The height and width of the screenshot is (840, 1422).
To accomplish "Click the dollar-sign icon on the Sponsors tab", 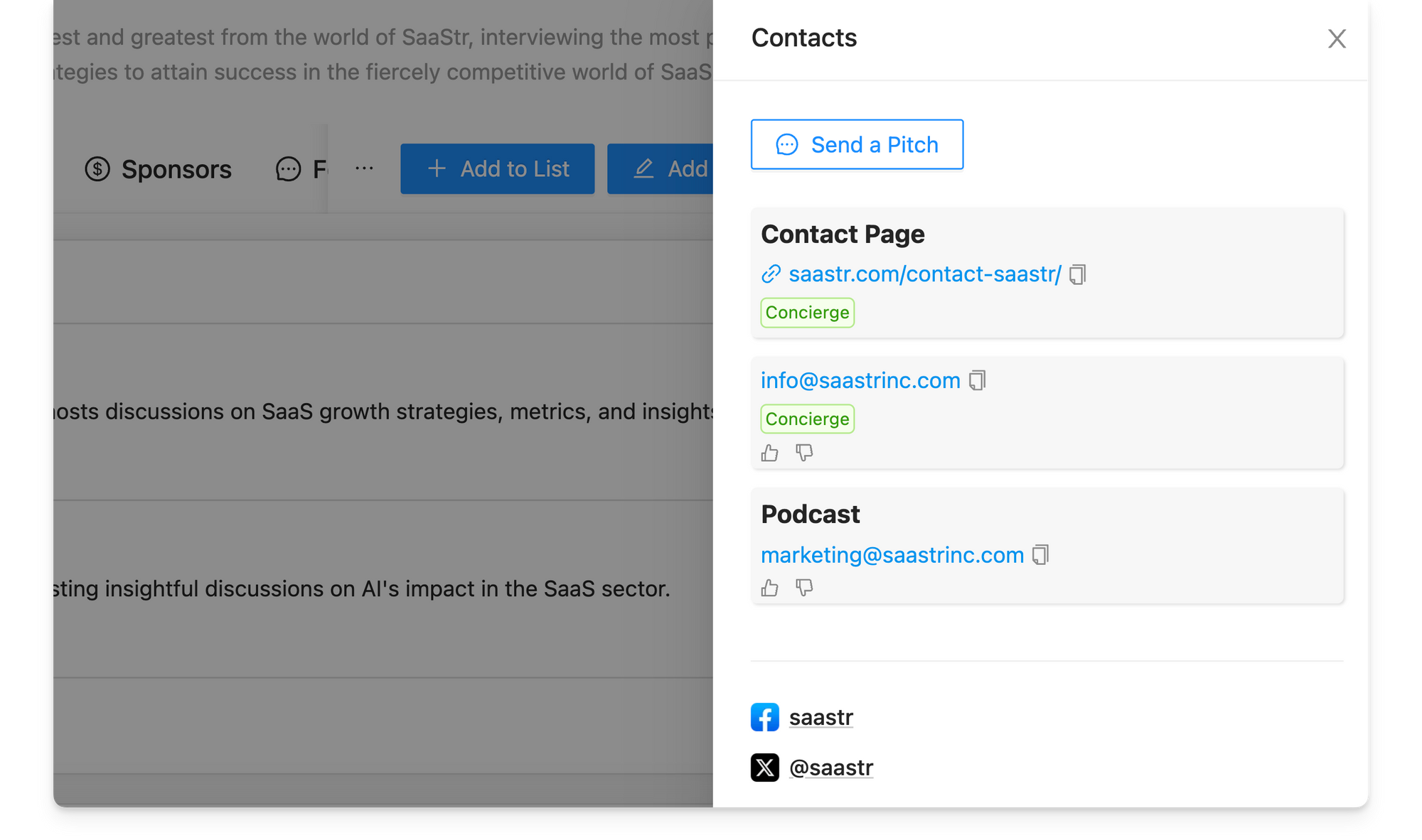I will click(97, 169).
